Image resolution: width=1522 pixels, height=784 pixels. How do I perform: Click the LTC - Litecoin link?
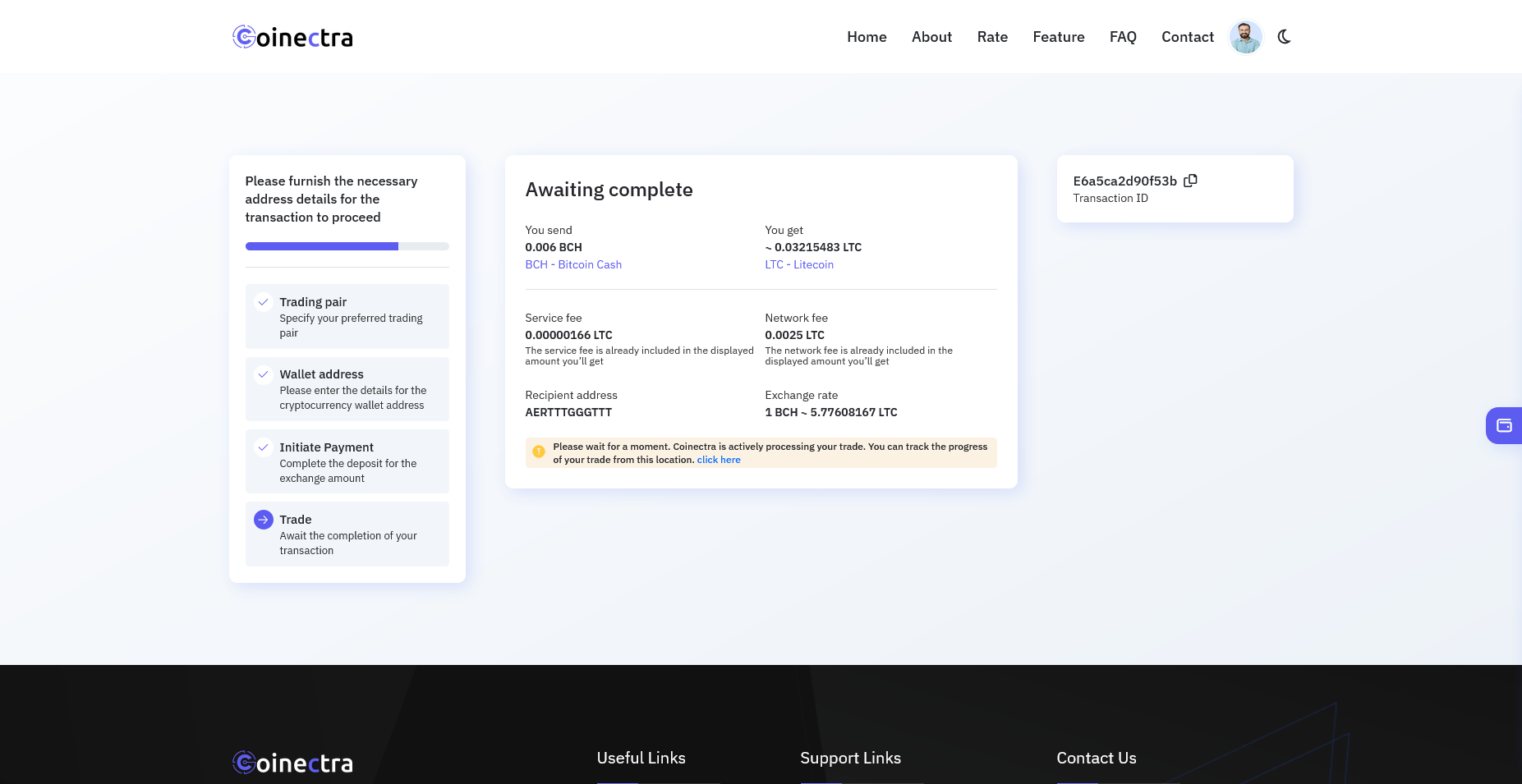(x=799, y=264)
